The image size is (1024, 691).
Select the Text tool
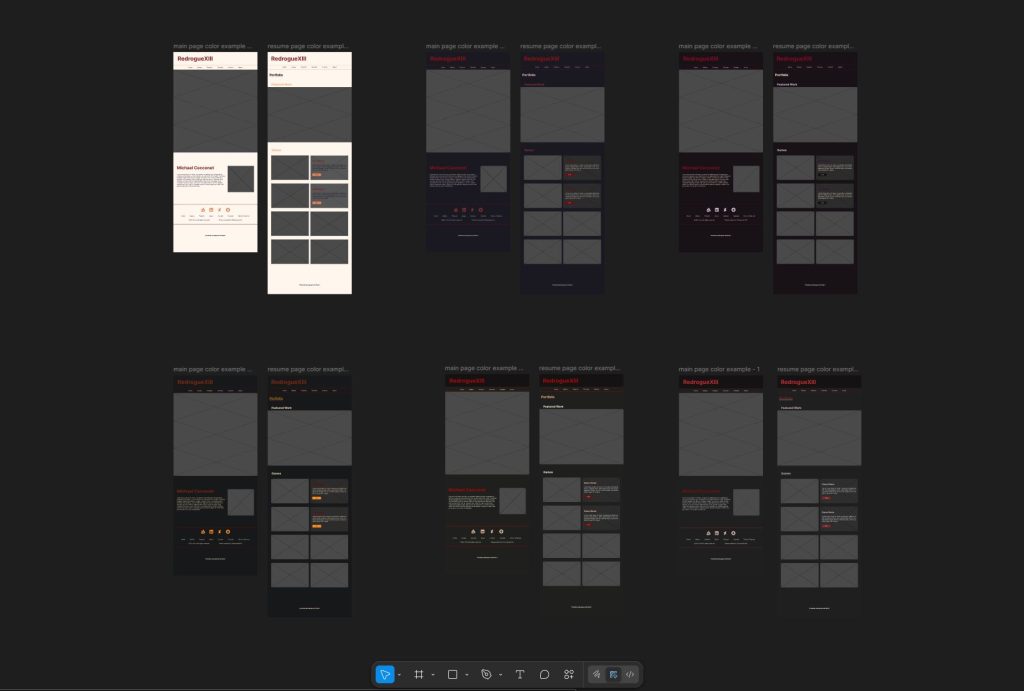tap(520, 674)
